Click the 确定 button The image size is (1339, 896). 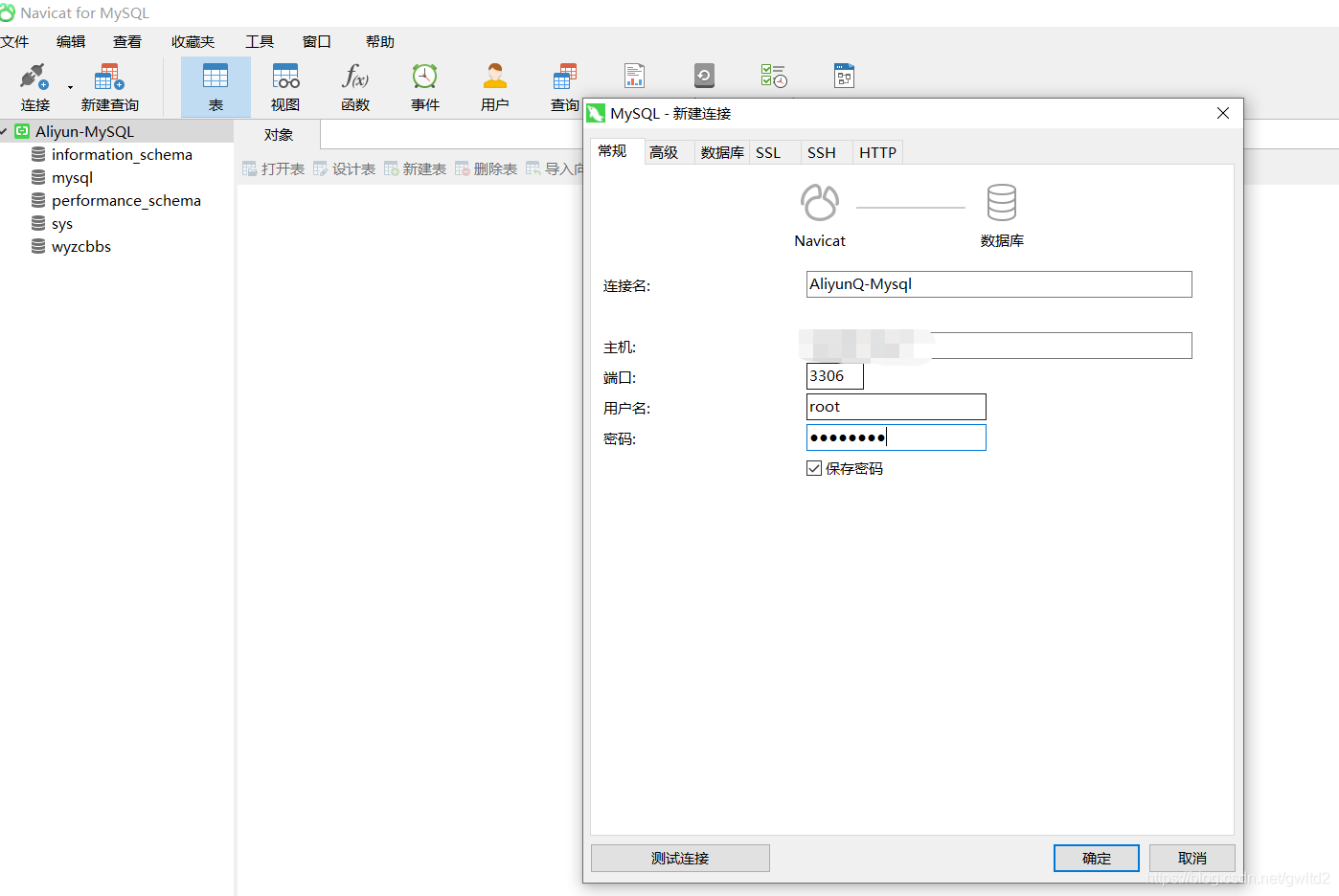pyautogui.click(x=1097, y=858)
